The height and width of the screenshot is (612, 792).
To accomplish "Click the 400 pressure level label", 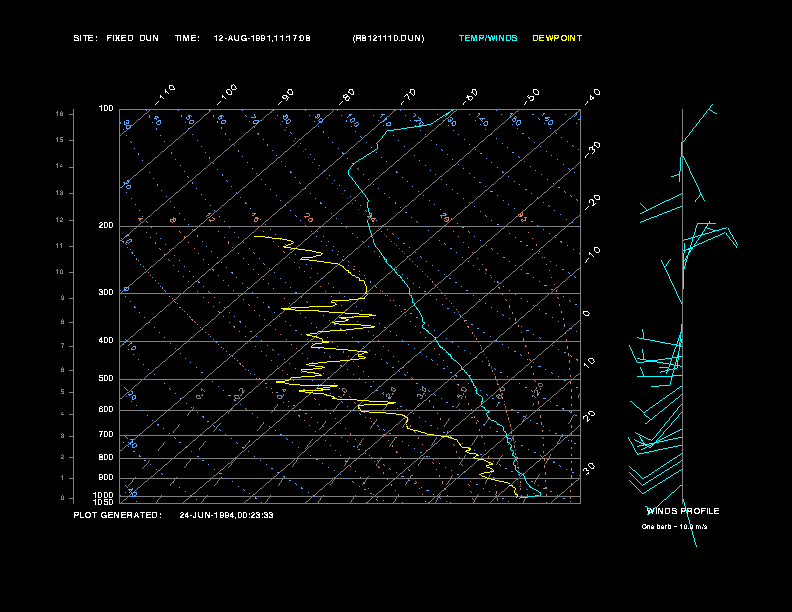I will (106, 340).
